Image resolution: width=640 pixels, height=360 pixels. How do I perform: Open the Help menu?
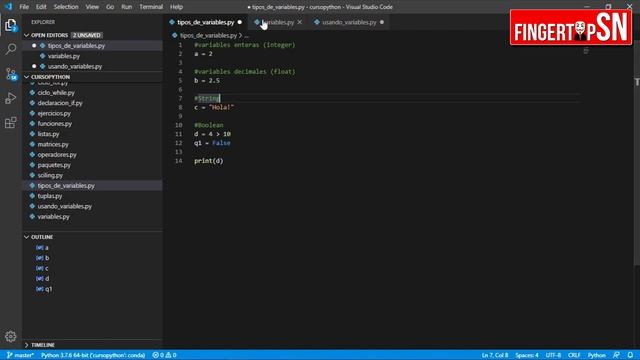pyautogui.click(x=176, y=7)
